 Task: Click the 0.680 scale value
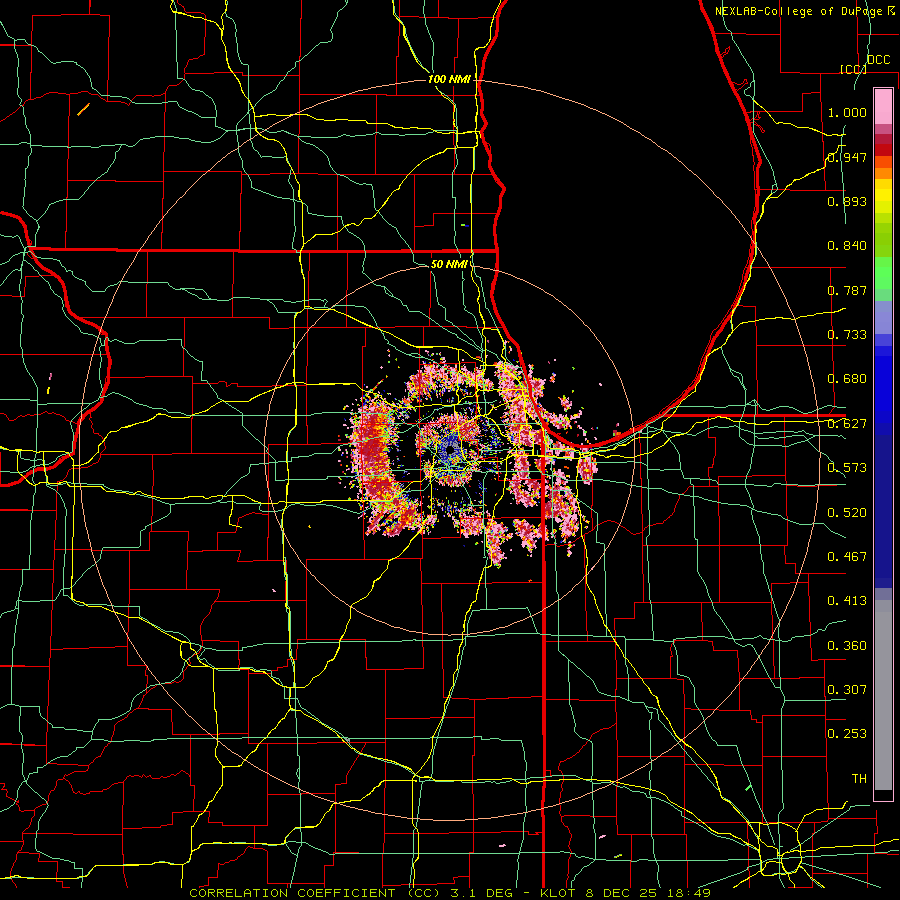847,379
